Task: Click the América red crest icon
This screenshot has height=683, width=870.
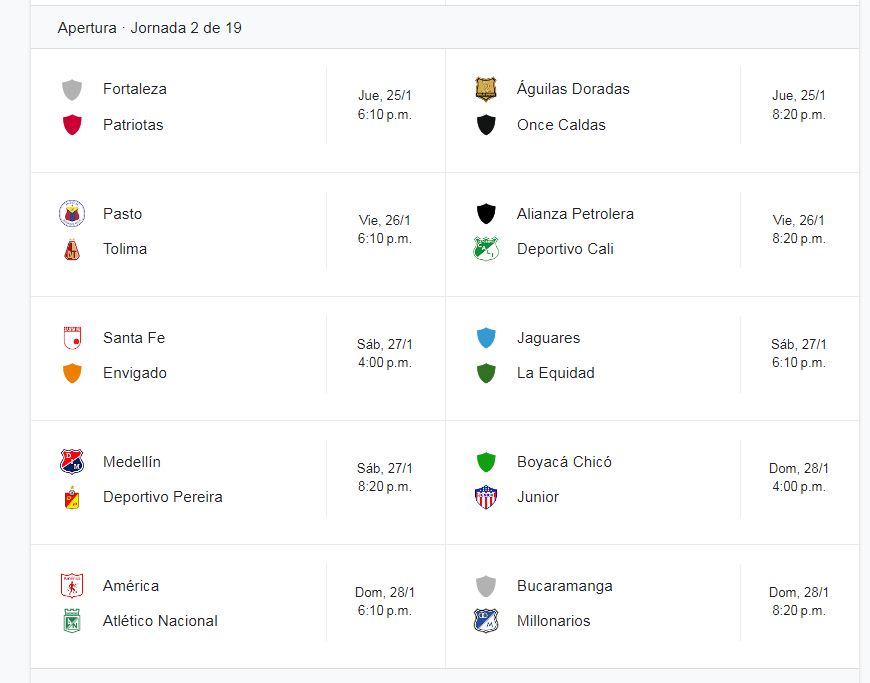Action: [x=72, y=586]
